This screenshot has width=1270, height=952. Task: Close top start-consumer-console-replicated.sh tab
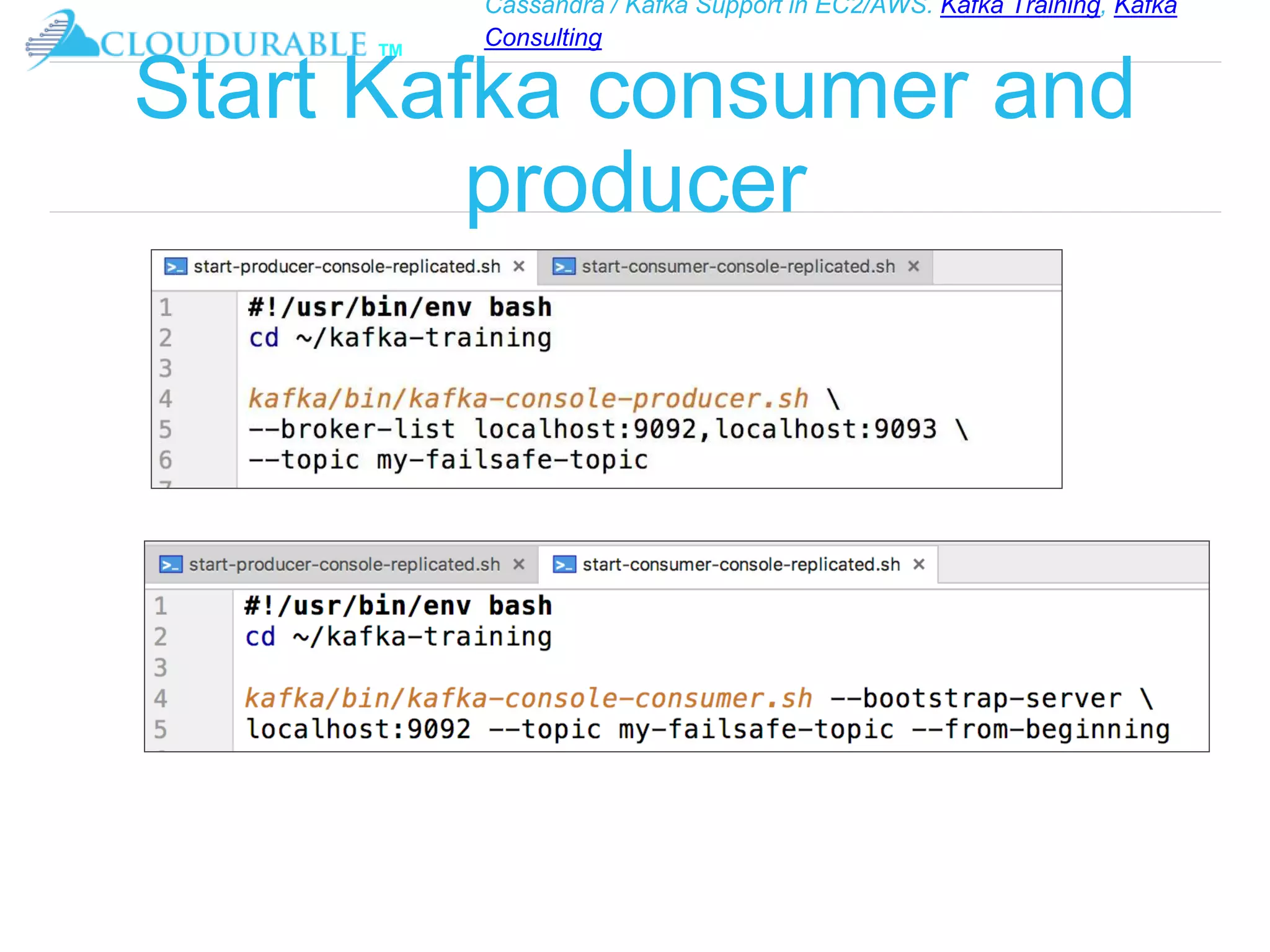tap(913, 267)
